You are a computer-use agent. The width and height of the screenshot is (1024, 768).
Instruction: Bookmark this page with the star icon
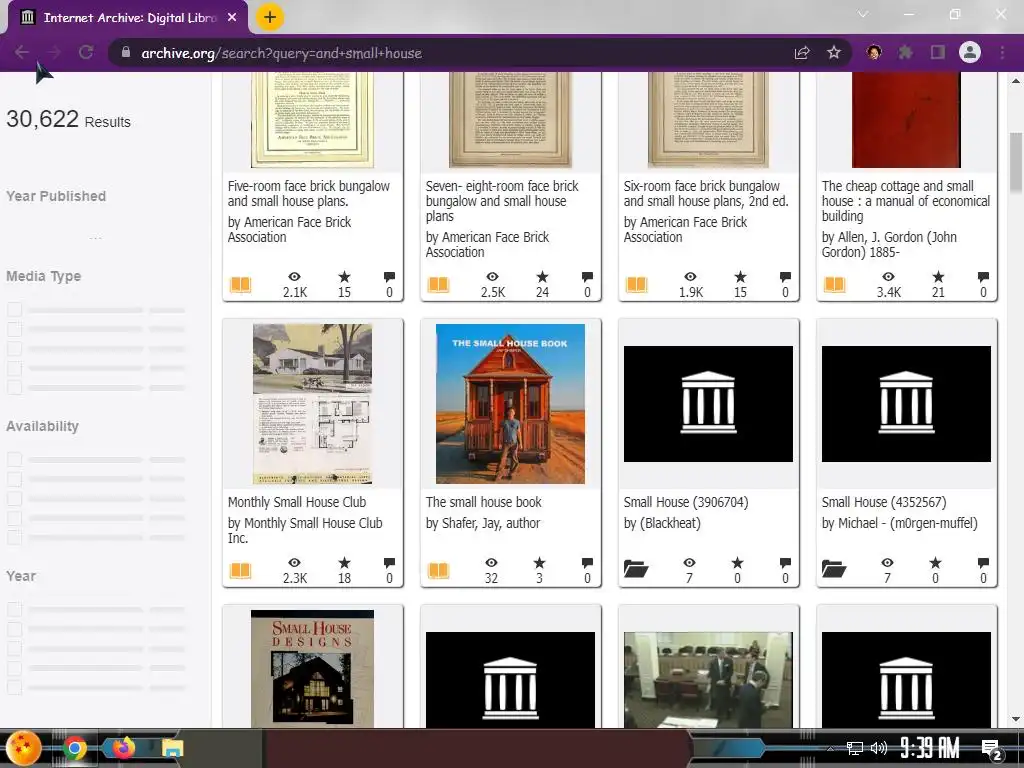point(834,52)
